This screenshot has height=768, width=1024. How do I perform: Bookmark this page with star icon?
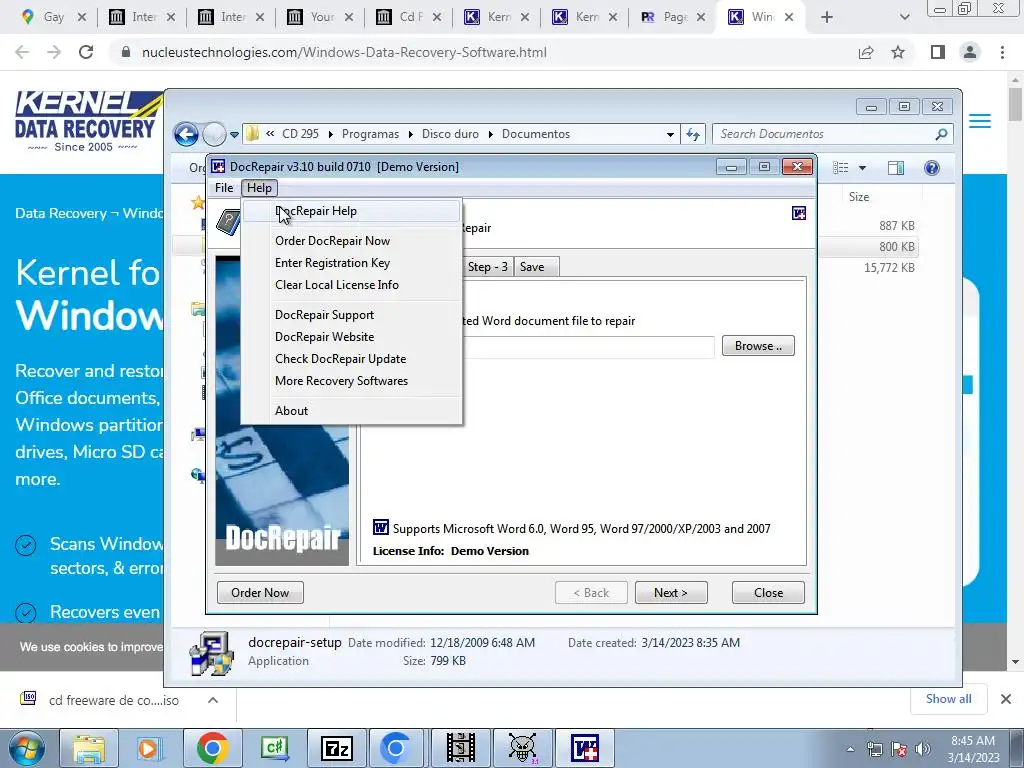pos(899,52)
